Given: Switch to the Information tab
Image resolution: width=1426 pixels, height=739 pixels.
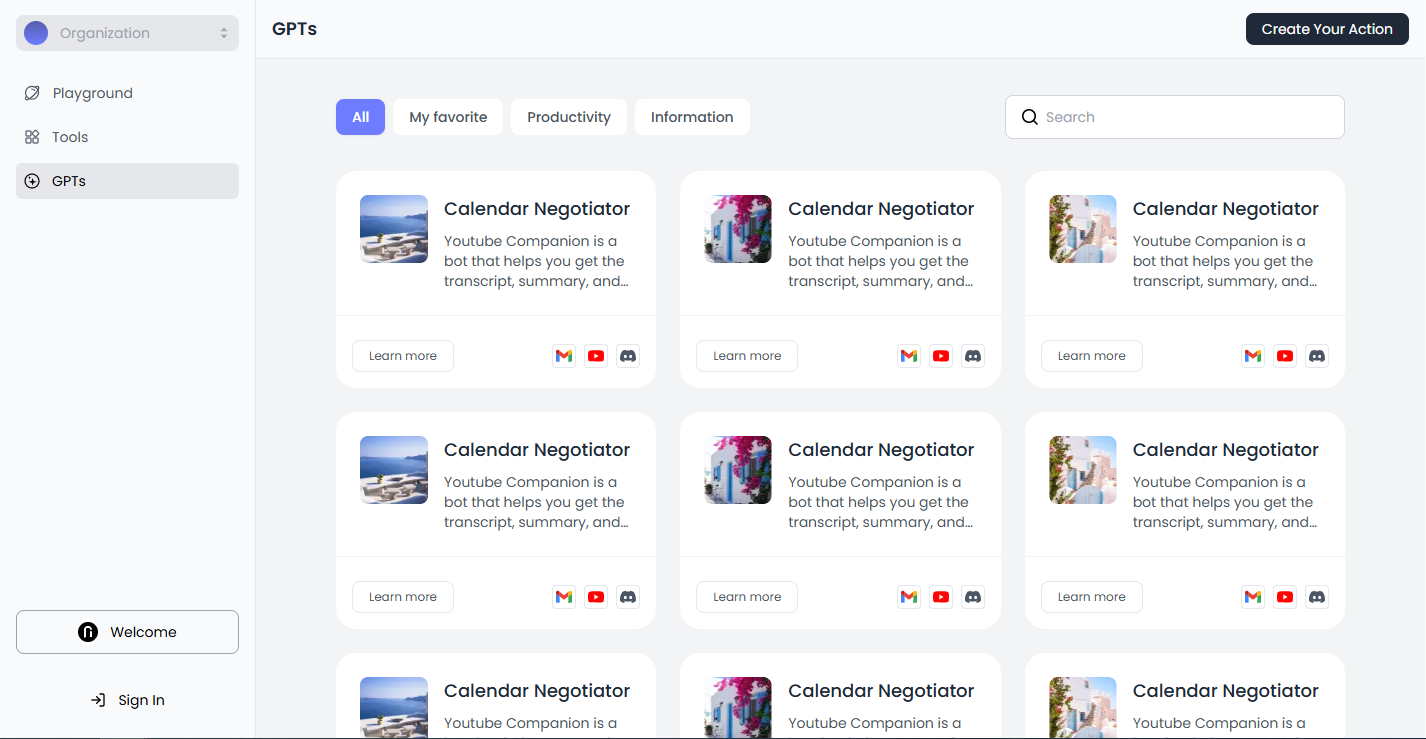Looking at the screenshot, I should pyautogui.click(x=692, y=117).
